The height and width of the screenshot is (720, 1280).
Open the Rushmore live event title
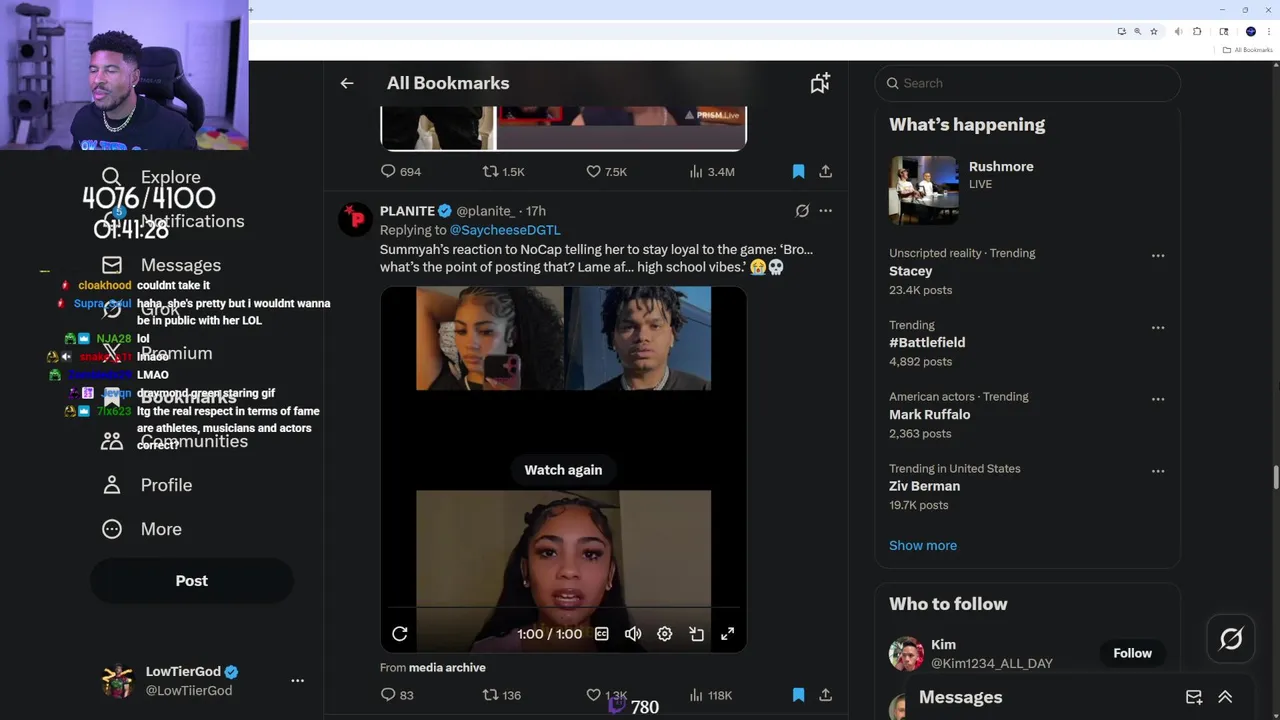click(x=1001, y=167)
